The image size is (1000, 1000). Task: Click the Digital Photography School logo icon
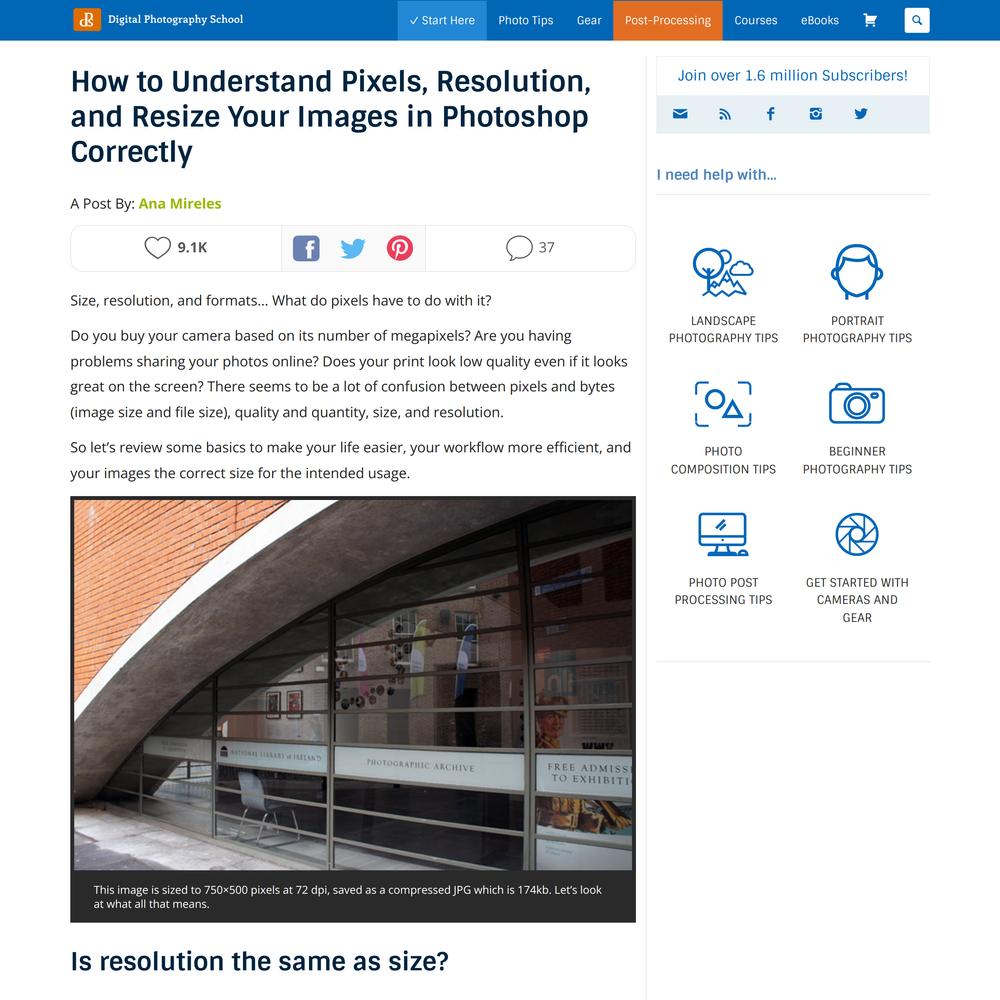coord(87,20)
